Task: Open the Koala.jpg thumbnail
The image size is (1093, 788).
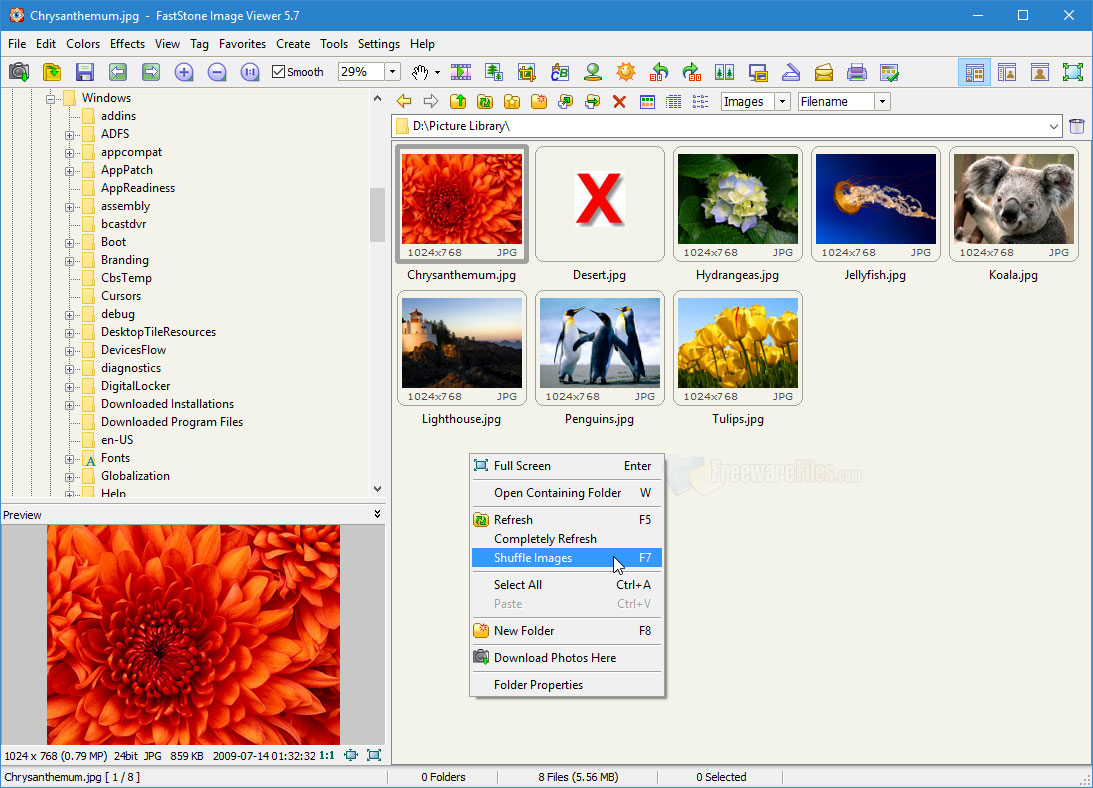Action: (1013, 198)
